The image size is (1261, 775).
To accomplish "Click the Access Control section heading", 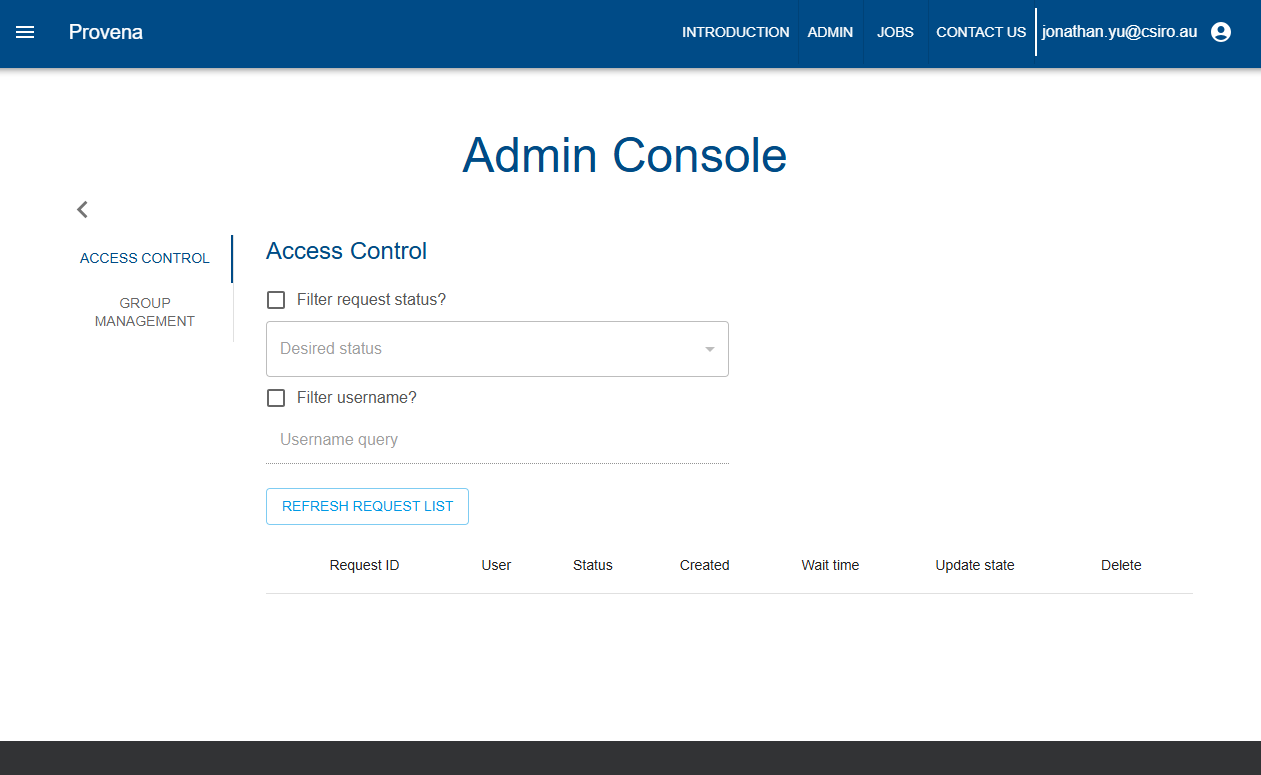I will click(346, 251).
